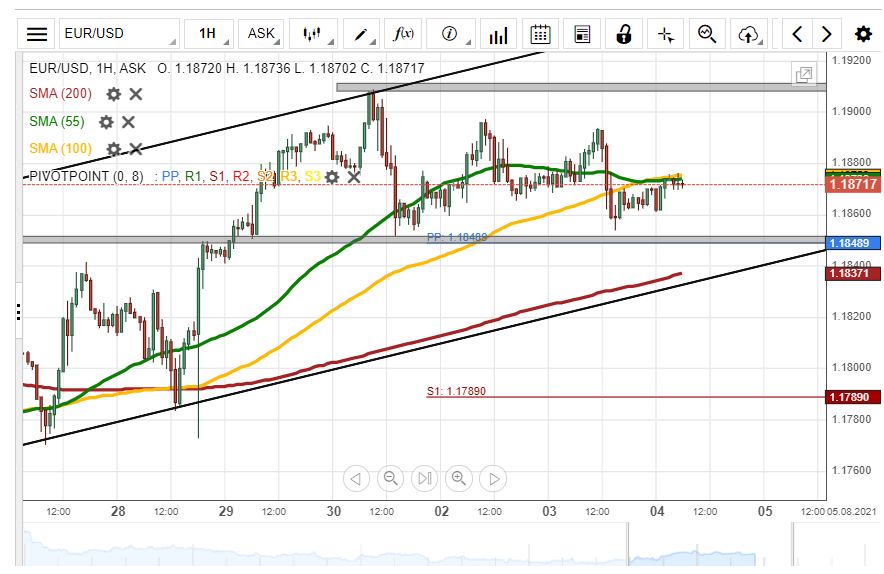The width and height of the screenshot is (884, 574).
Task: Click the PP: 1.18489 line label
Action: pos(457,237)
